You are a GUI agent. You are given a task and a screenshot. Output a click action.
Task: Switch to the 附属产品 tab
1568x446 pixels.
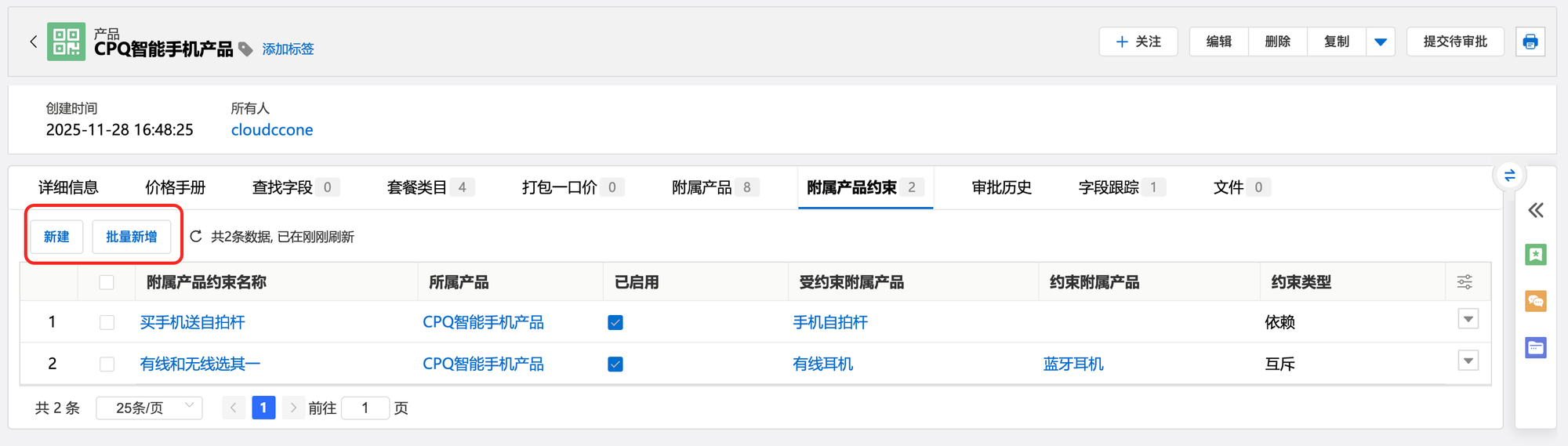(702, 187)
